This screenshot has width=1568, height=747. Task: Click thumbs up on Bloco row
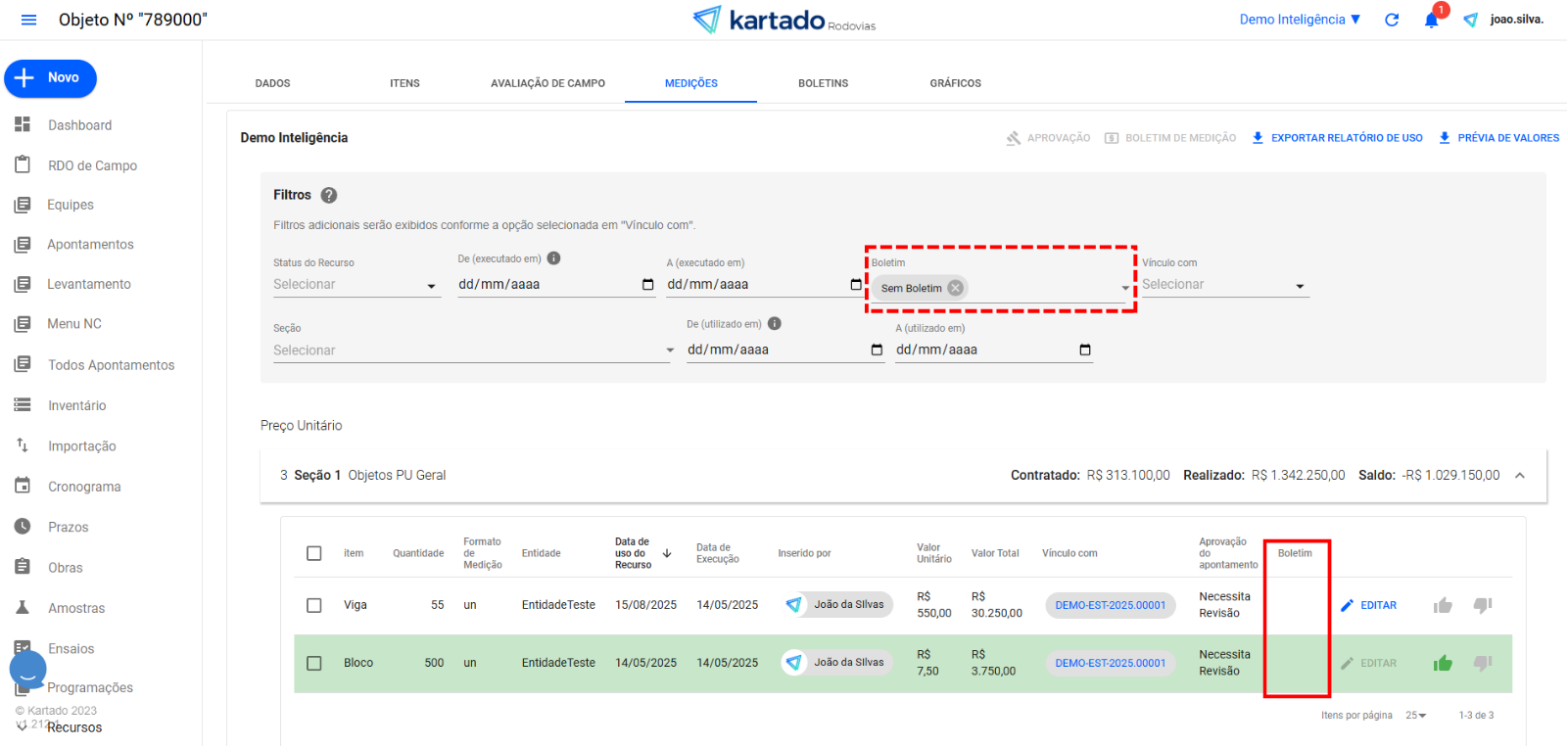click(x=1443, y=664)
